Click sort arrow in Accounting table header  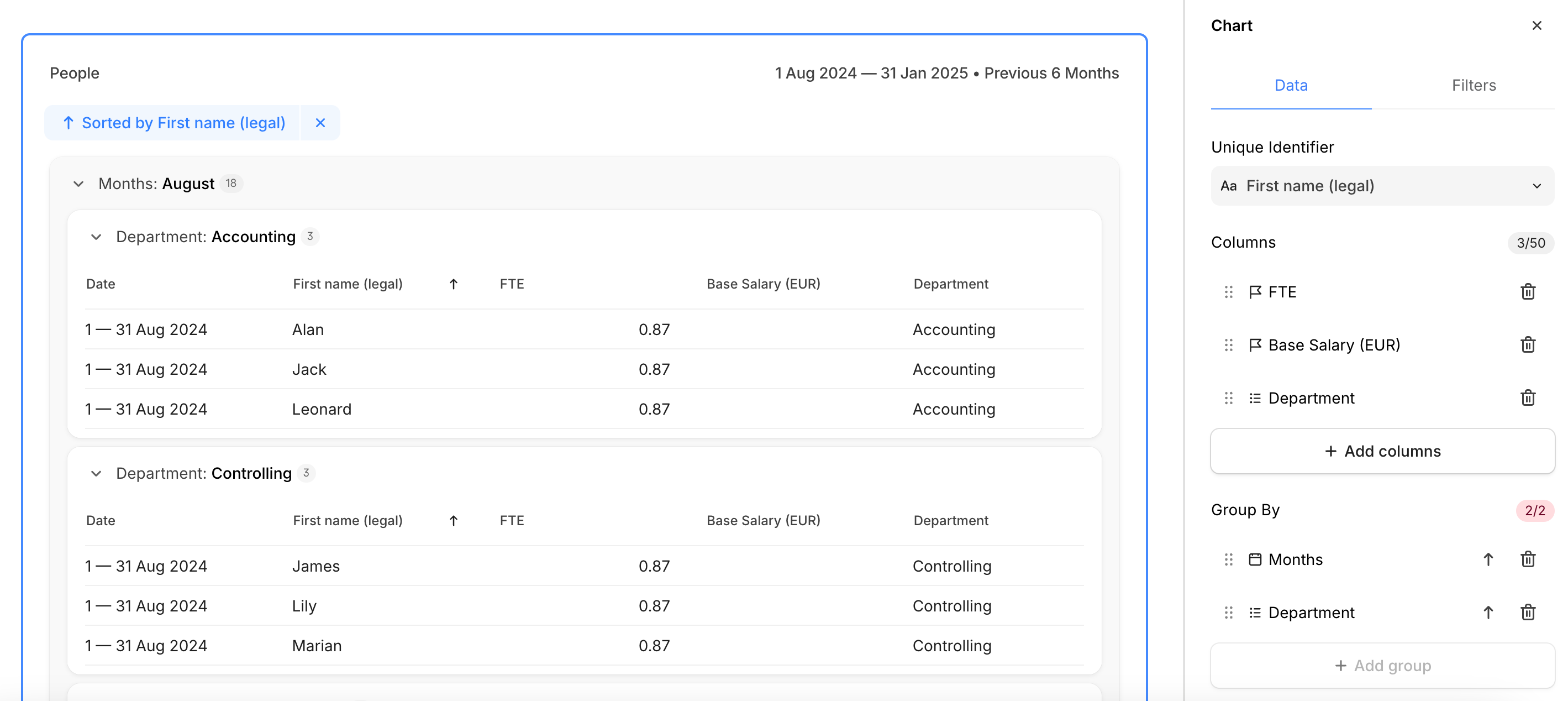(x=453, y=284)
